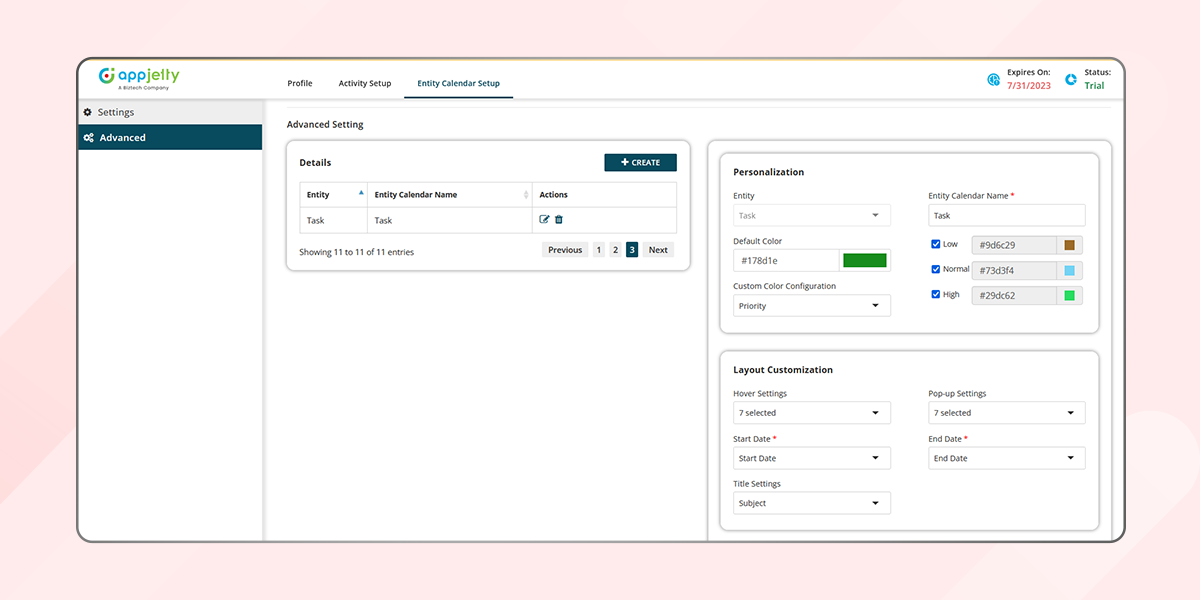
Task: Switch to the Activity Setup tab
Action: (365, 83)
